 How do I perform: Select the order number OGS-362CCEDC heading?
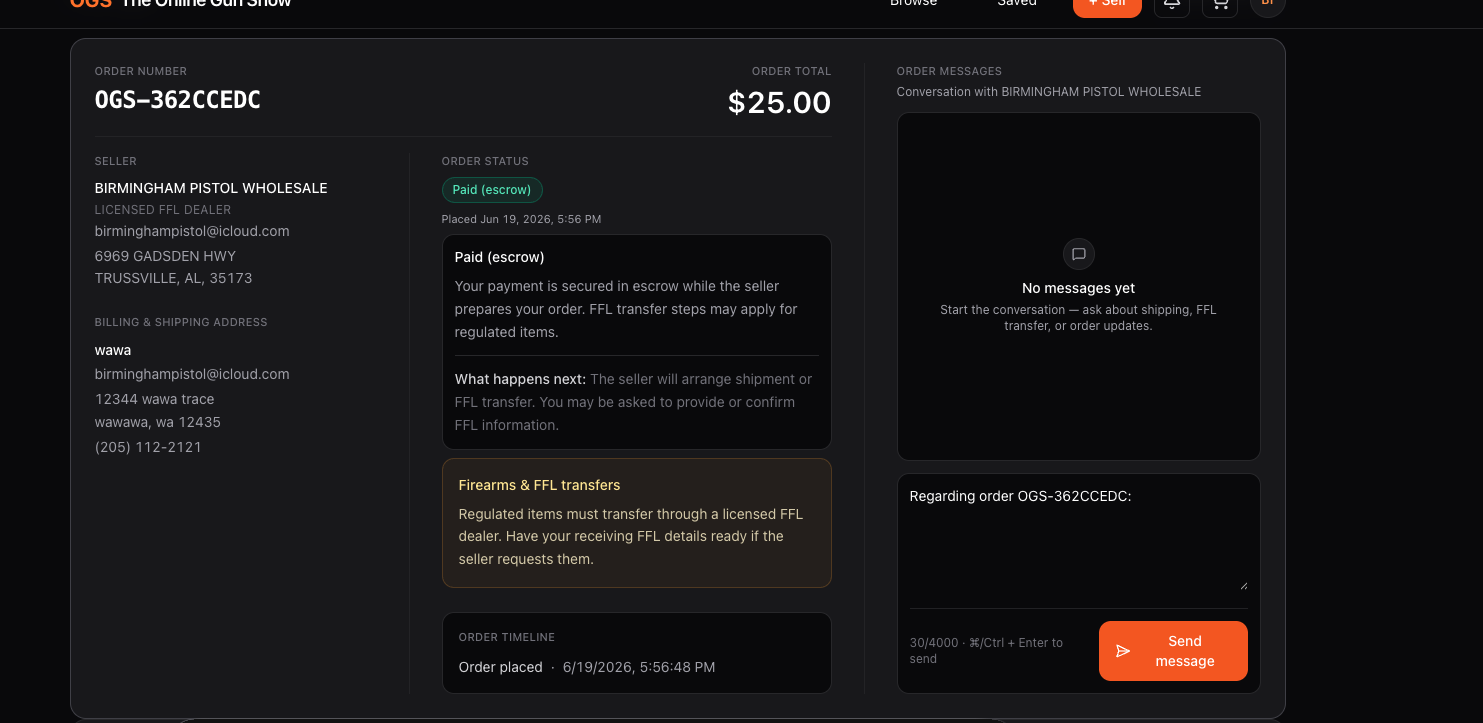click(x=178, y=100)
